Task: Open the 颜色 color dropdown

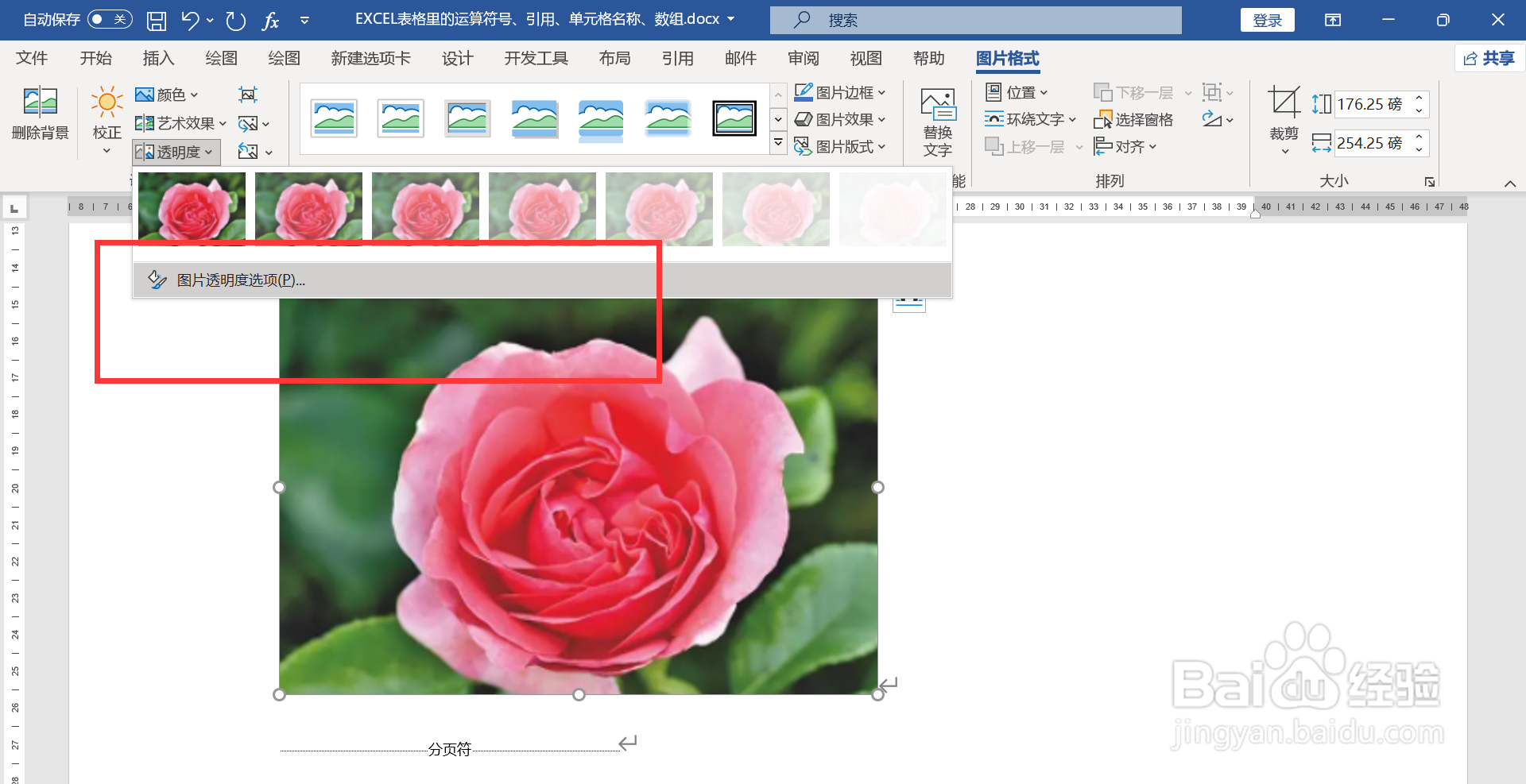Action: coord(167,95)
